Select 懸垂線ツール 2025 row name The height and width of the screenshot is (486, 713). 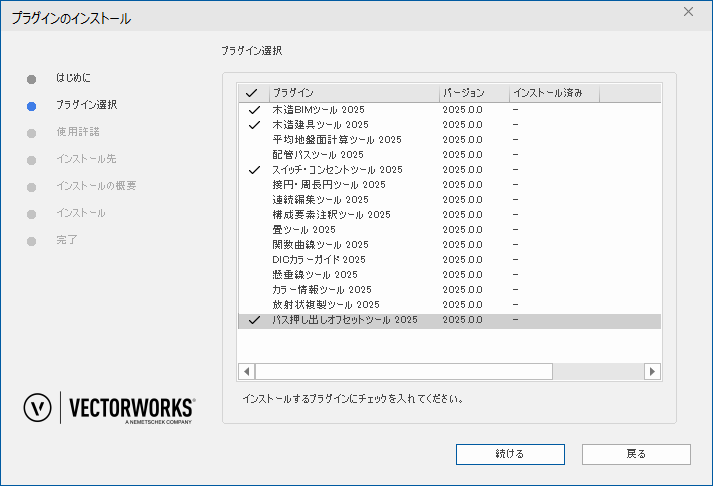pos(315,275)
